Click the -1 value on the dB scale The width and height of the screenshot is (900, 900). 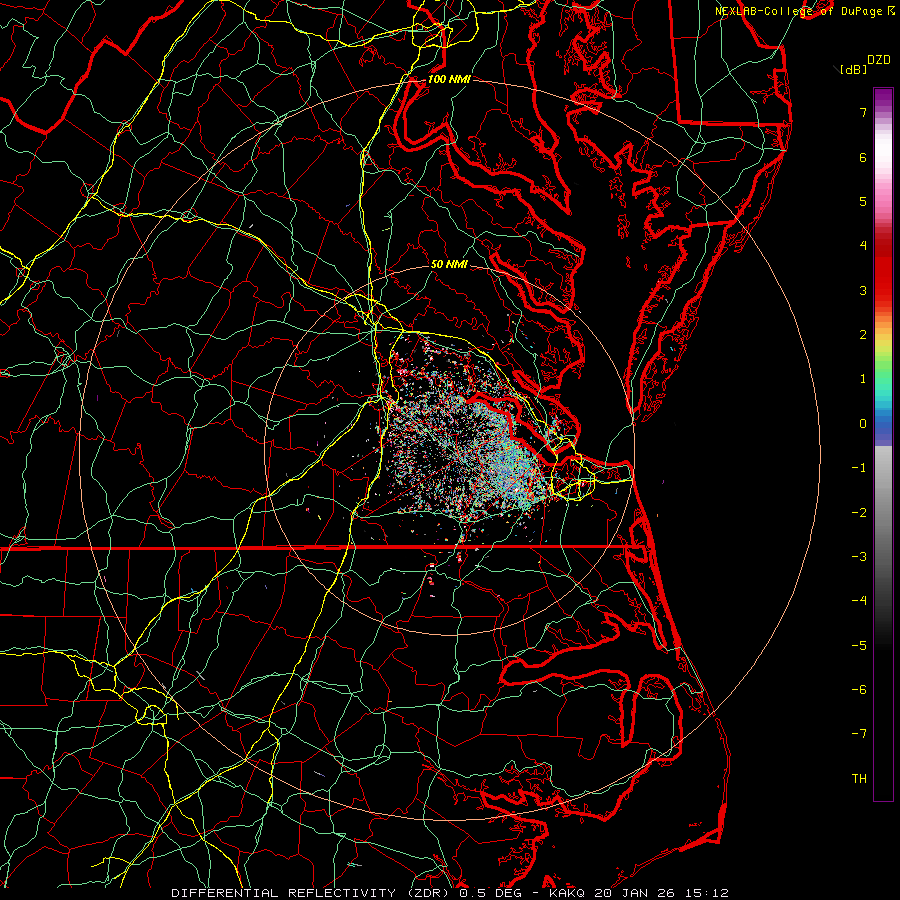[859, 468]
